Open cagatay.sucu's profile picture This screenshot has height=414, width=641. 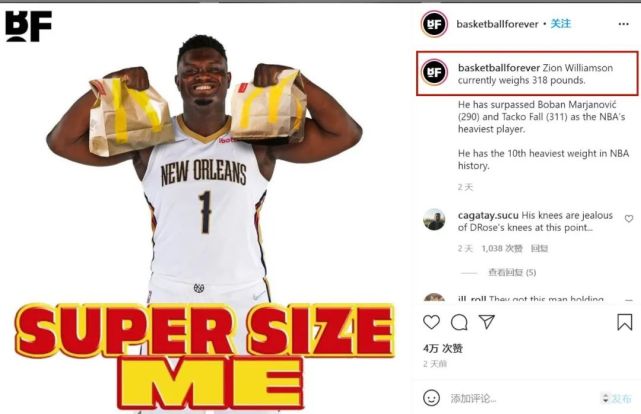(434, 219)
